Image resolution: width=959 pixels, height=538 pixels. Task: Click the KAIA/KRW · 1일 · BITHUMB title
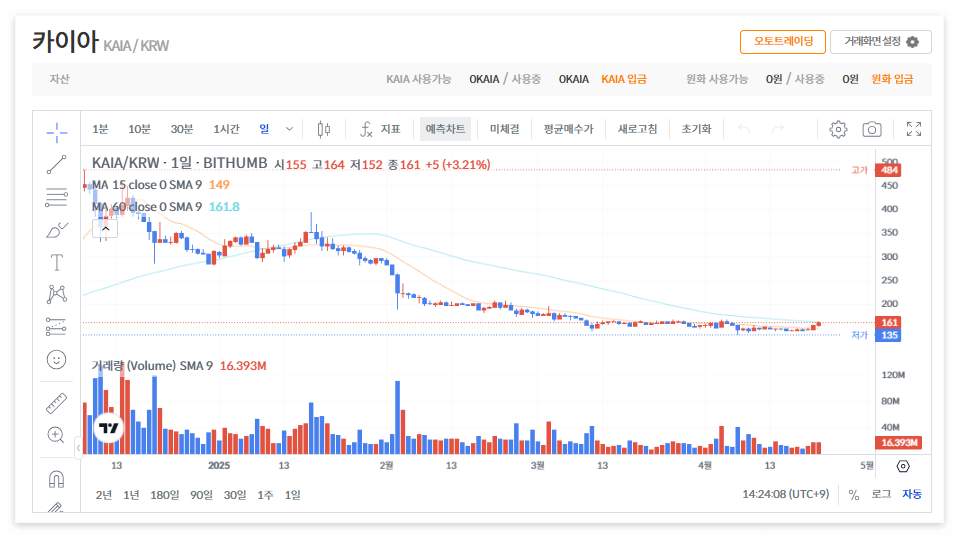179,163
